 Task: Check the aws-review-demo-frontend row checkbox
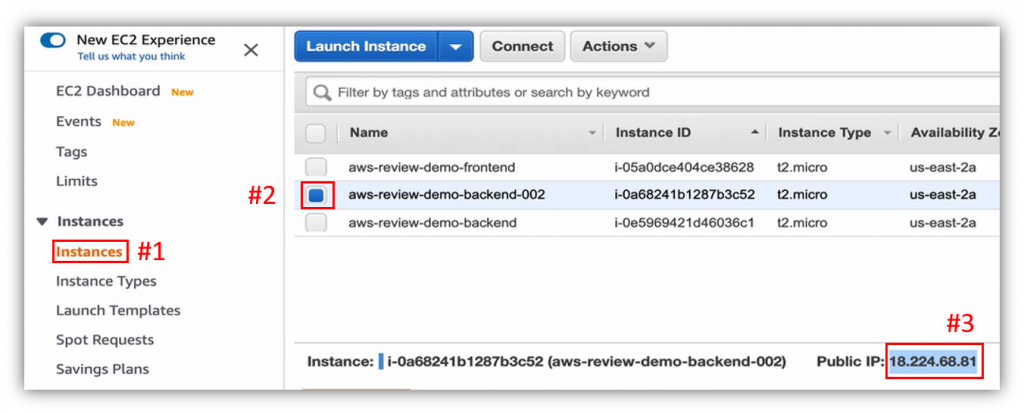316,167
